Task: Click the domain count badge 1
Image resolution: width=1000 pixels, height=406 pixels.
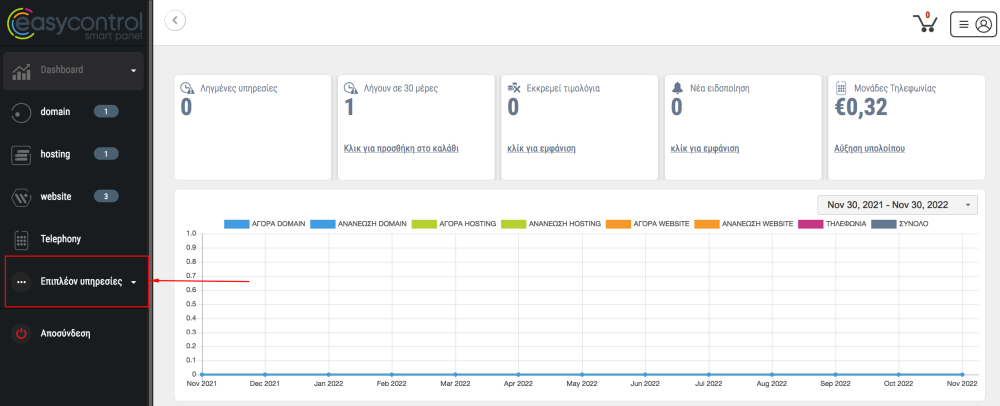Action: click(106, 112)
